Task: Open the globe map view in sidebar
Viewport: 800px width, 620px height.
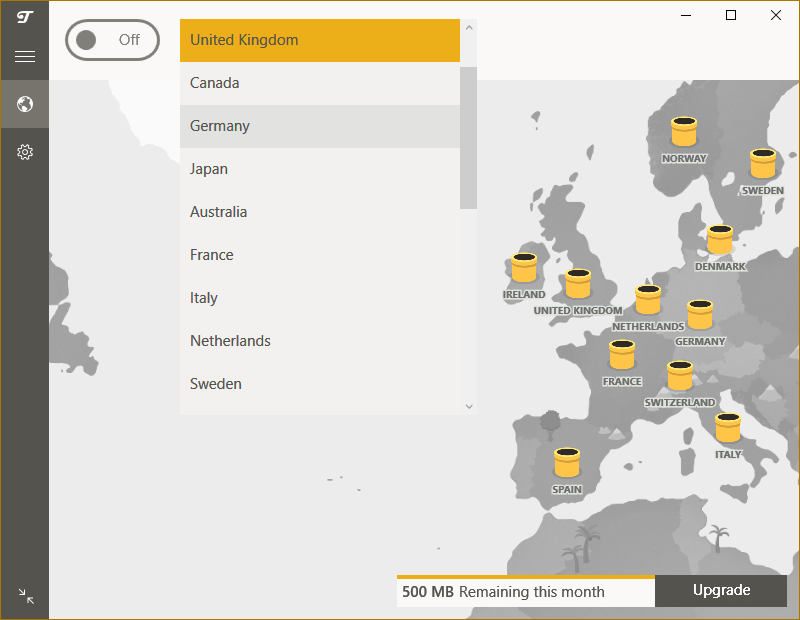Action: click(25, 104)
